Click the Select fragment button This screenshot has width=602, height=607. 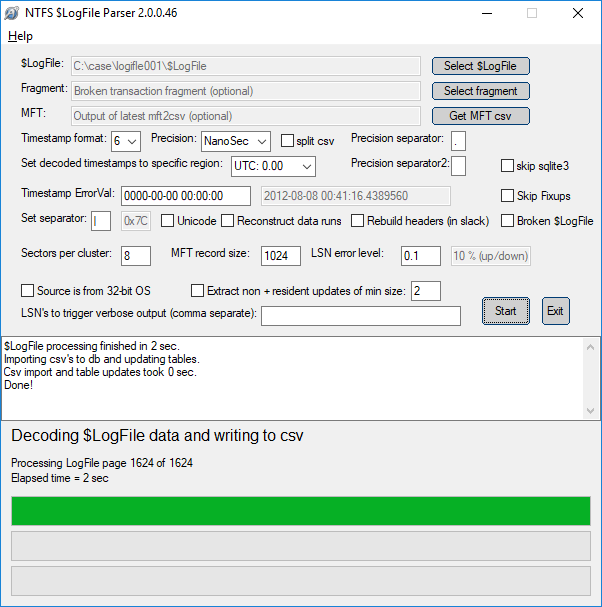click(x=480, y=91)
